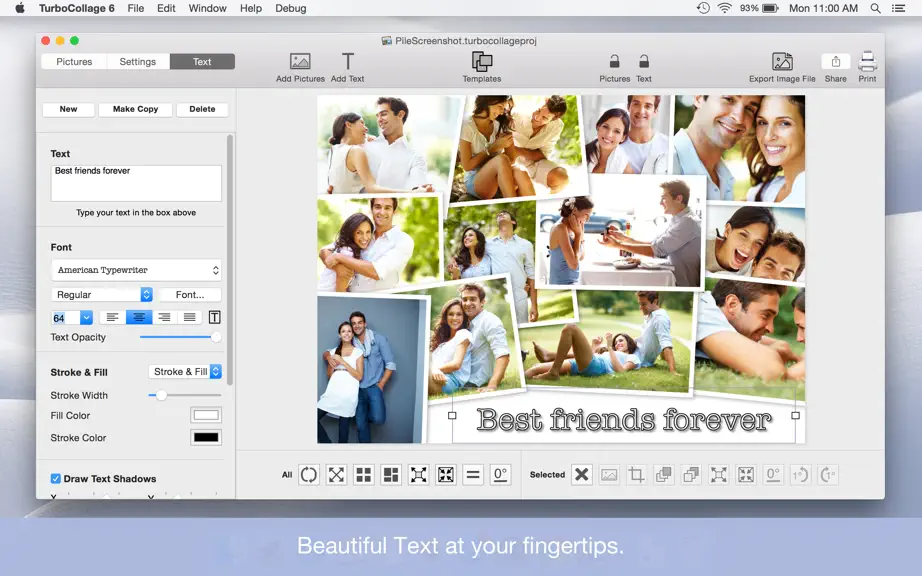Screen dimensions: 922x576
Task: Click the Make Copy button
Action: click(135, 109)
